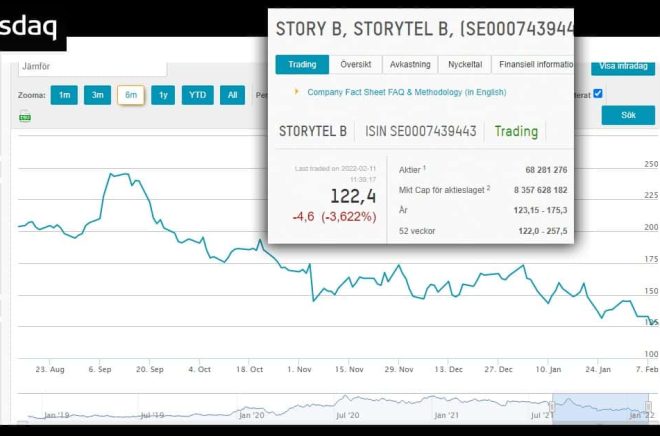Open Company Fact Sheet FAQ & Methodology link
Viewport: 660px width, 436px height.
click(x=407, y=92)
